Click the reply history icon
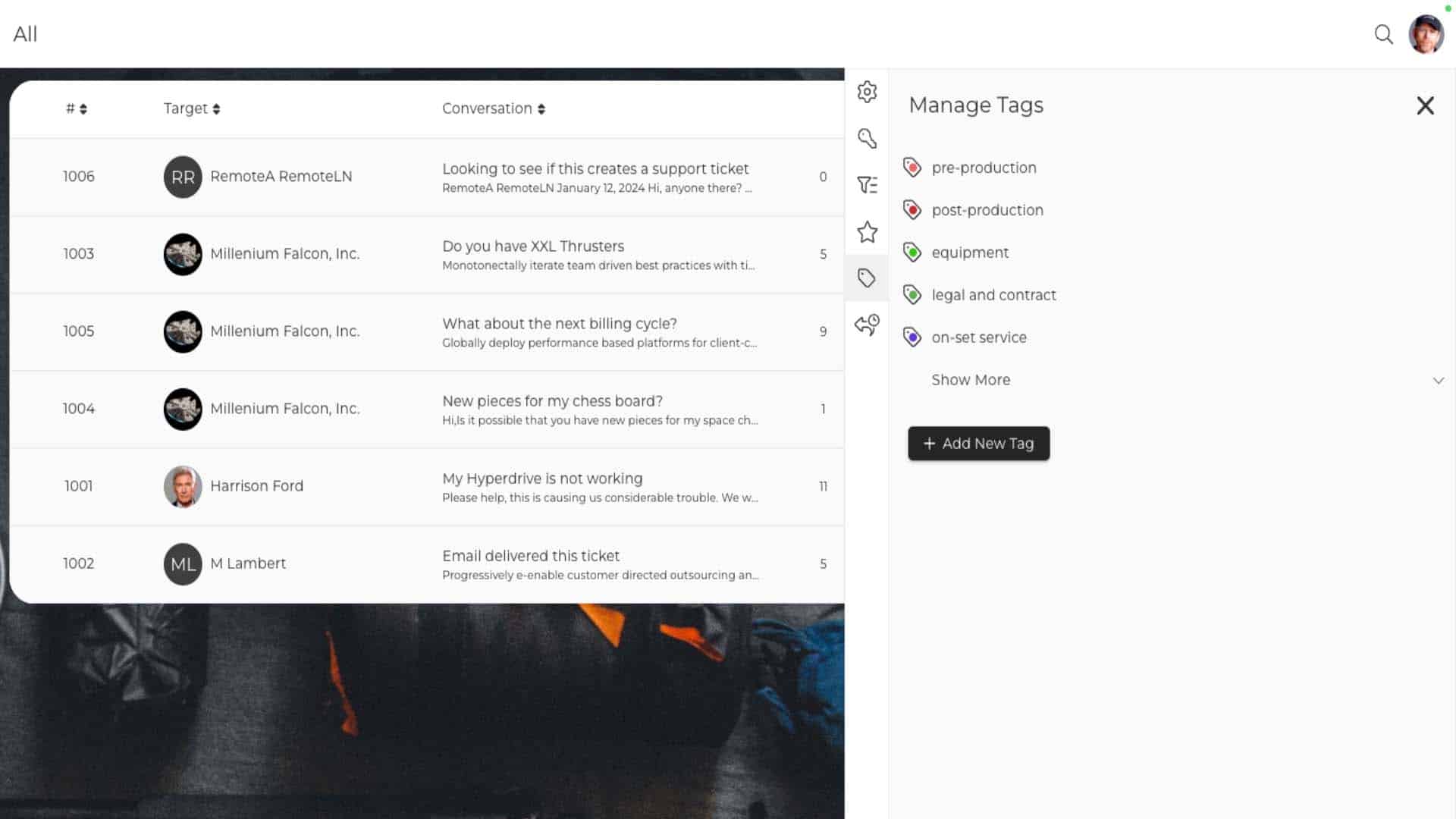This screenshot has height=819, width=1456. pyautogui.click(x=867, y=325)
